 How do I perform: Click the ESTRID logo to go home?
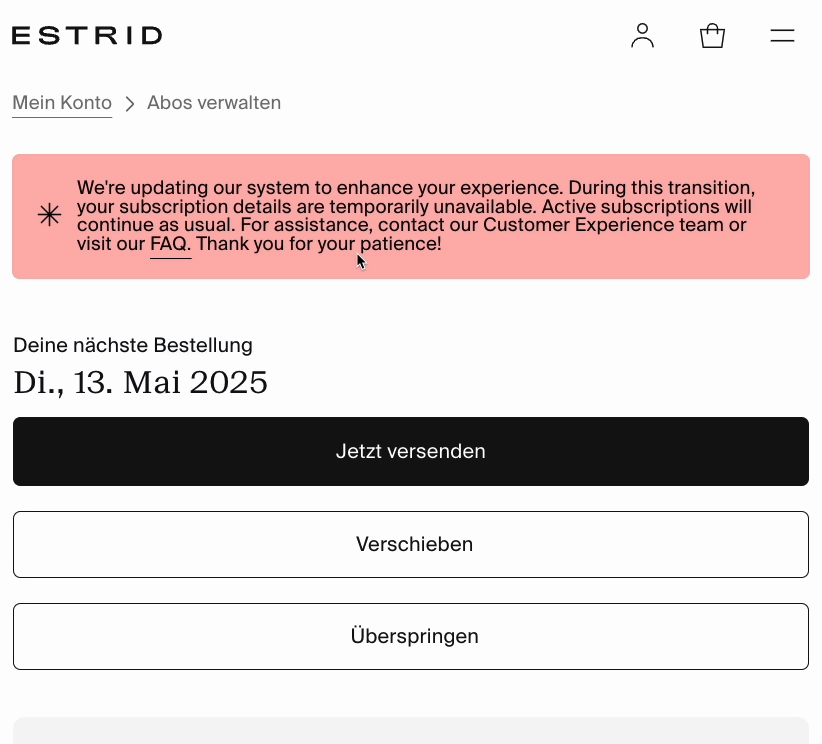click(87, 36)
